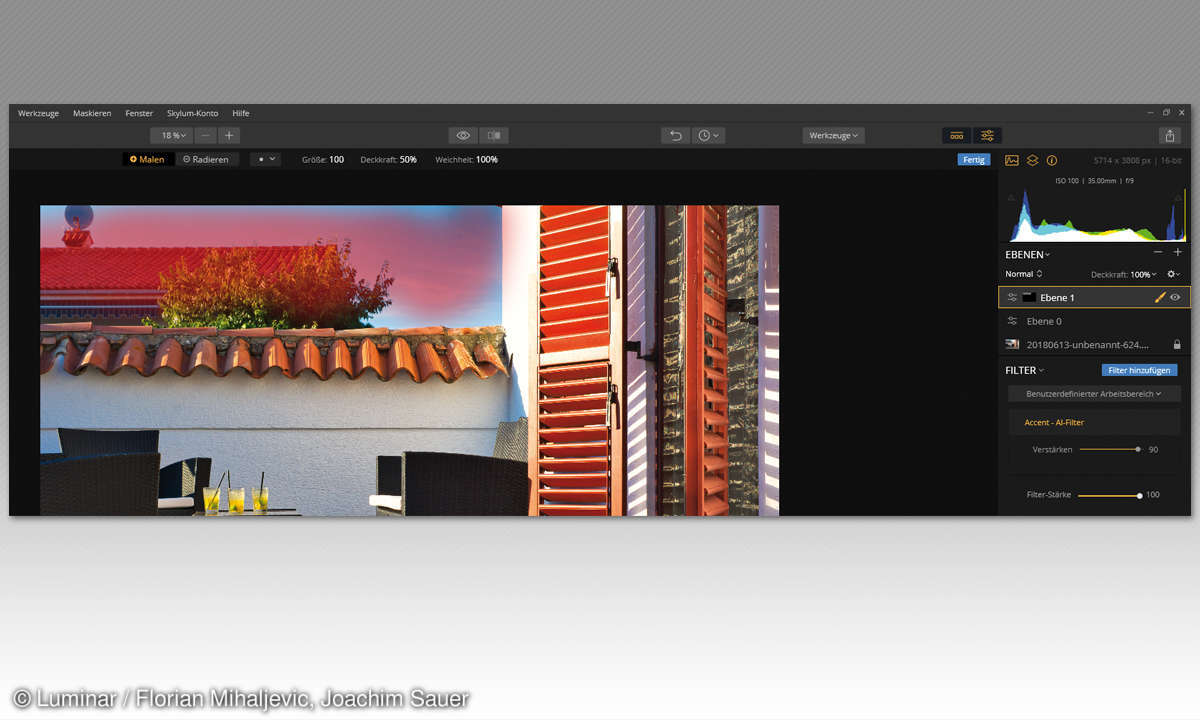Viewport: 1200px width, 720px height.
Task: Click the Deckkraft 50% brush value
Action: tap(408, 159)
